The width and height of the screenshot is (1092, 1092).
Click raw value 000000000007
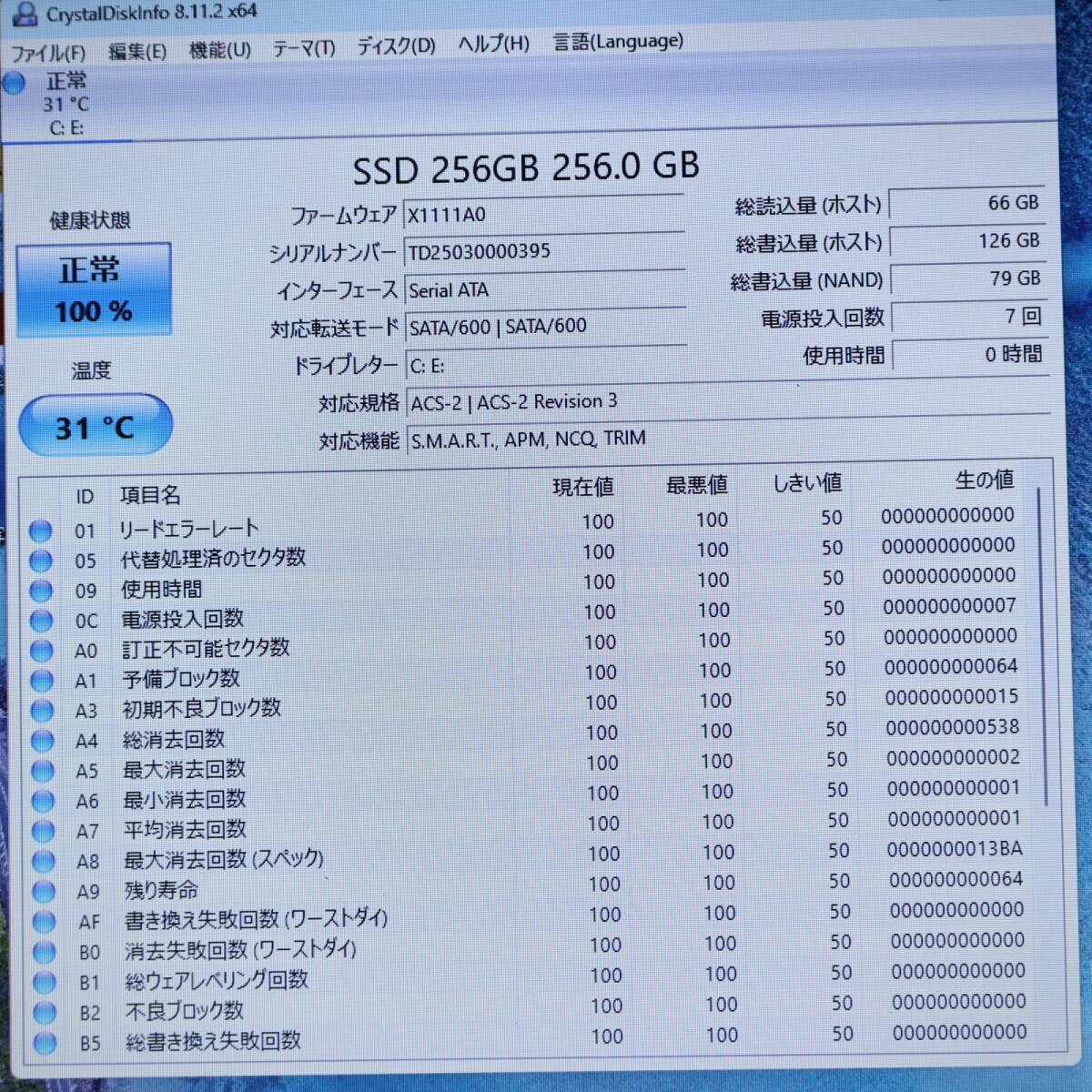coord(949,606)
